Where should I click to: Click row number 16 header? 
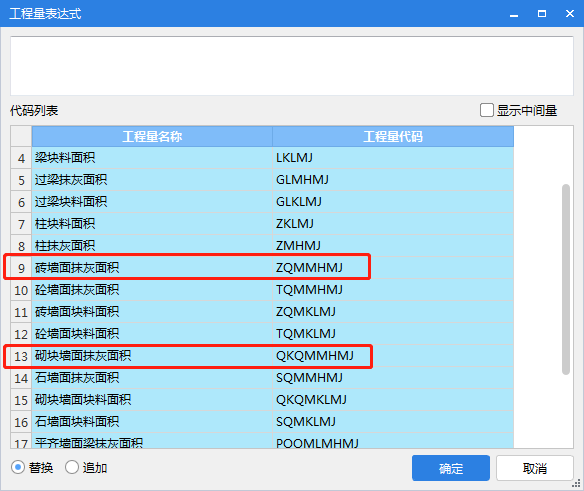tap(21, 422)
